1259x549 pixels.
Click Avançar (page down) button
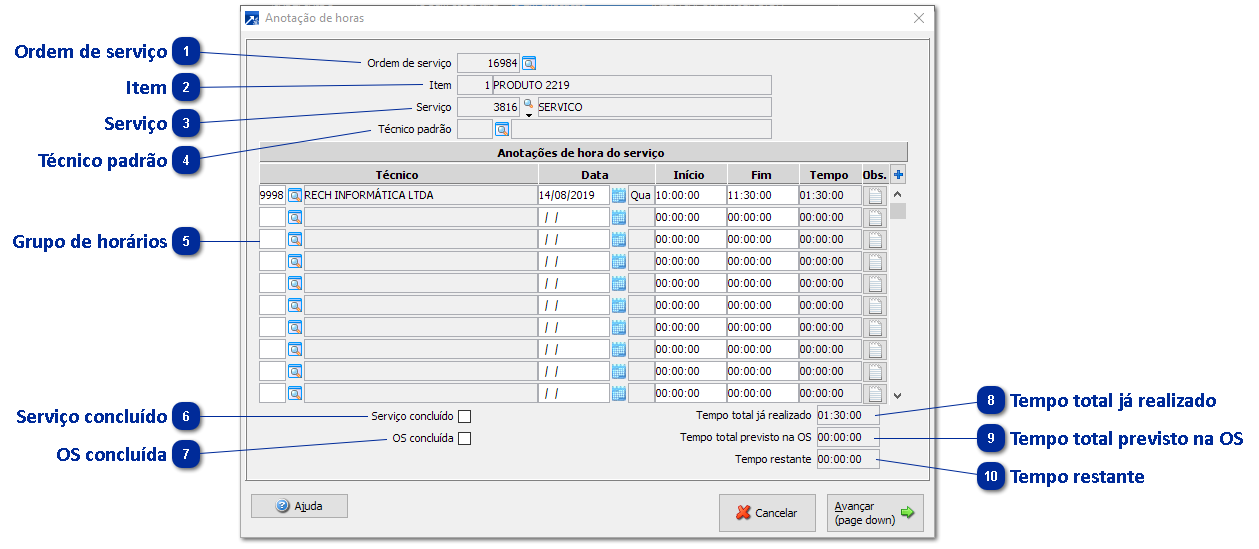point(875,513)
